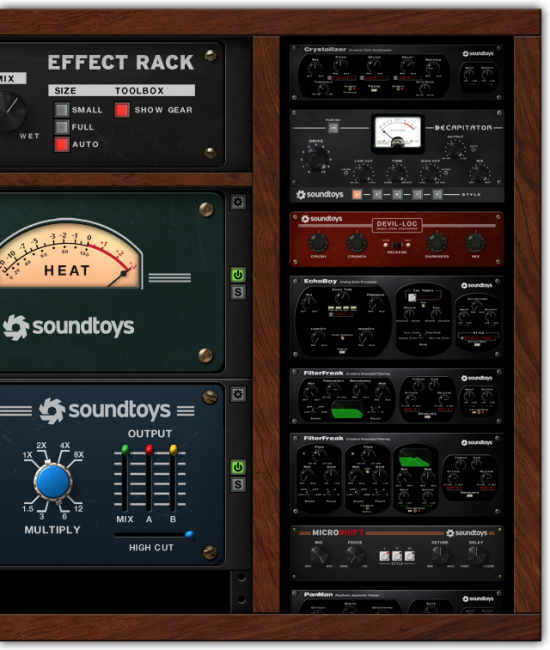Set multiply to the 4X label
The height and width of the screenshot is (650, 550).
point(65,446)
